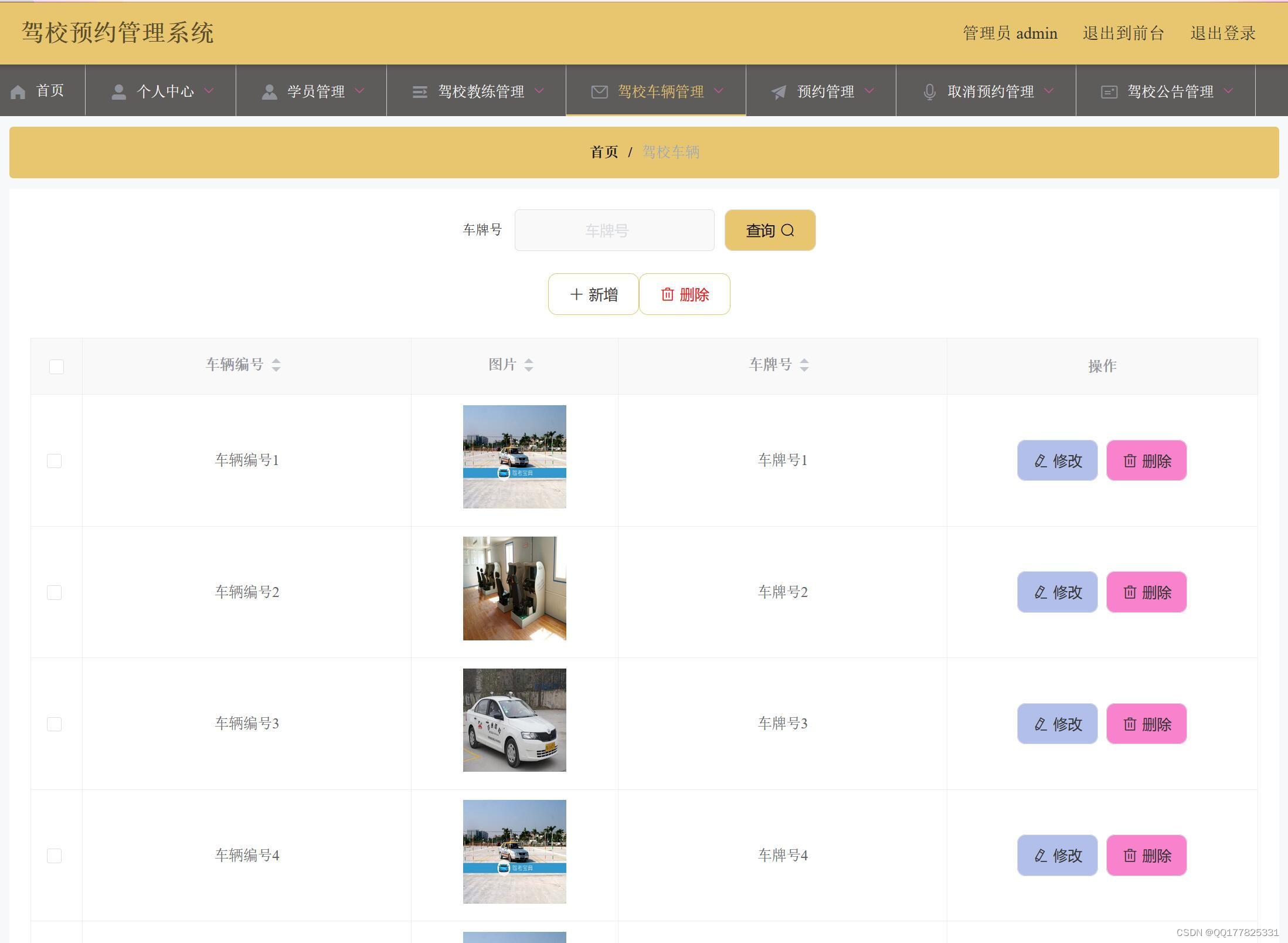The width and height of the screenshot is (1288, 943).
Task: Select the checkbox for 车辆编号3 row
Action: tap(54, 724)
